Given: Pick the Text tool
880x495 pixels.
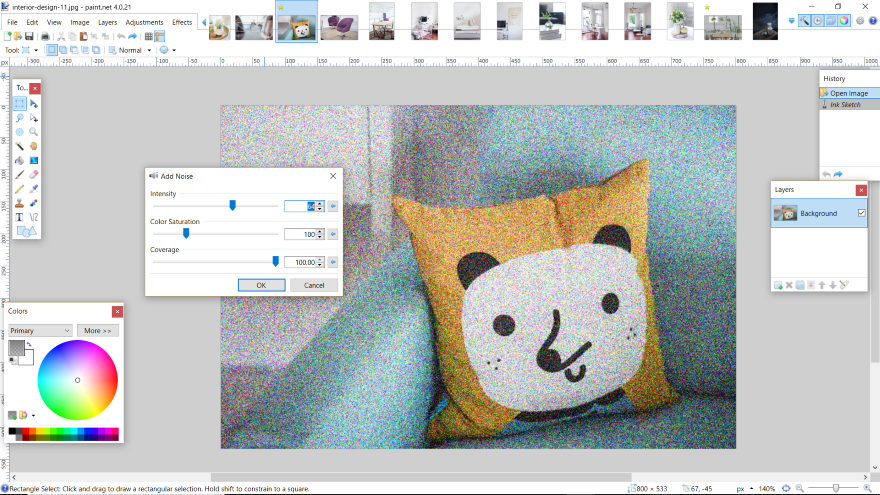Looking at the screenshot, I should (19, 216).
